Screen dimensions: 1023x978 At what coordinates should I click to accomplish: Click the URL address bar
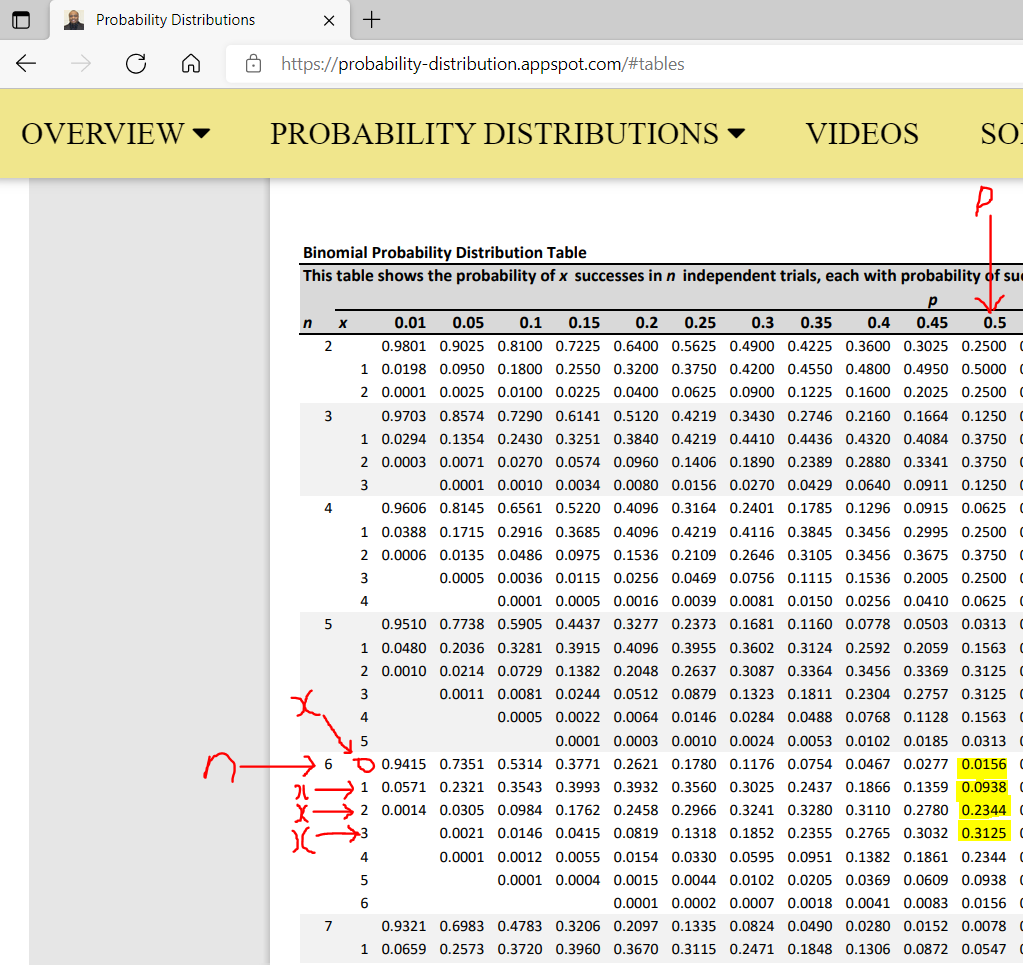point(620,64)
